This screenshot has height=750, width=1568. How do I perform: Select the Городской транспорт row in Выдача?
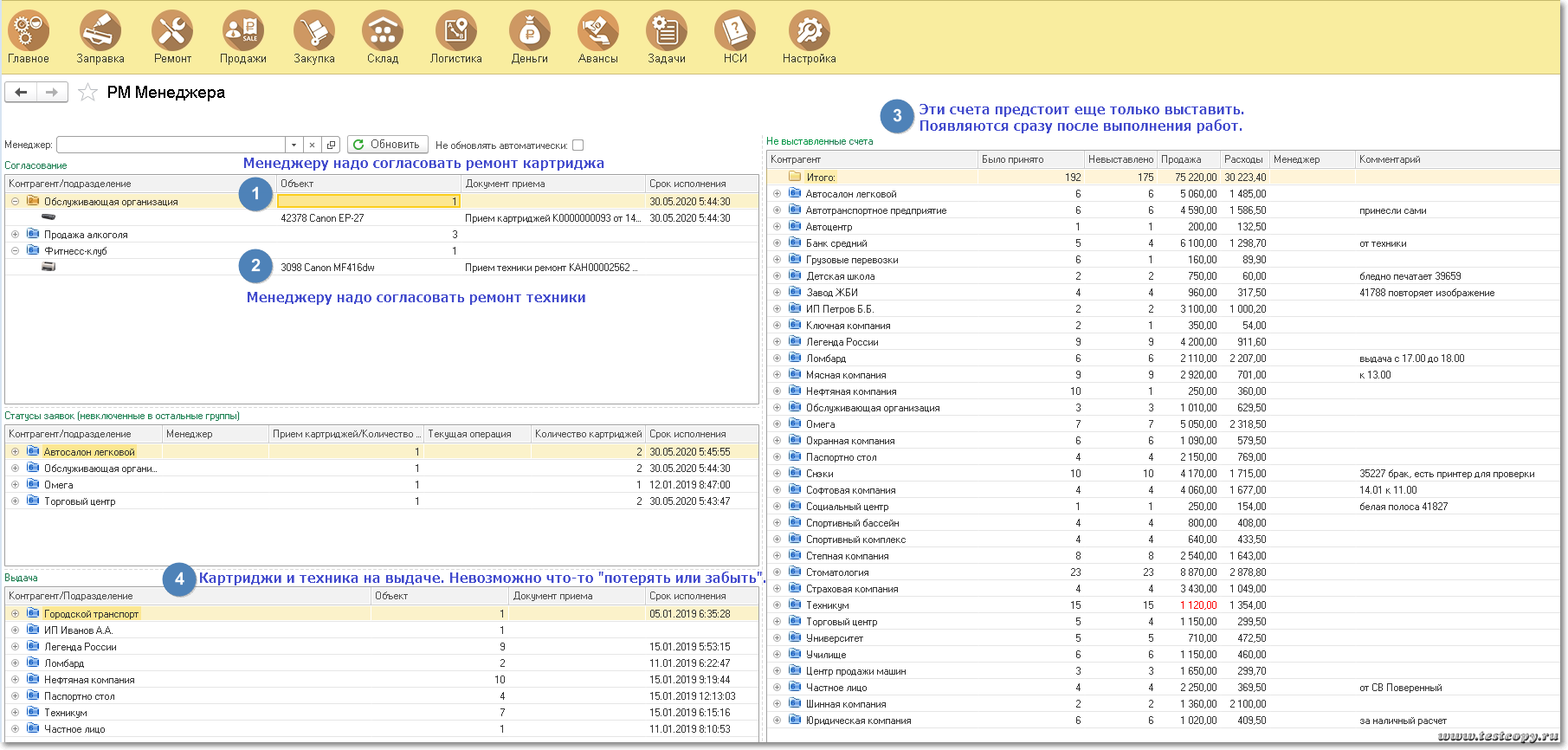coord(91,614)
